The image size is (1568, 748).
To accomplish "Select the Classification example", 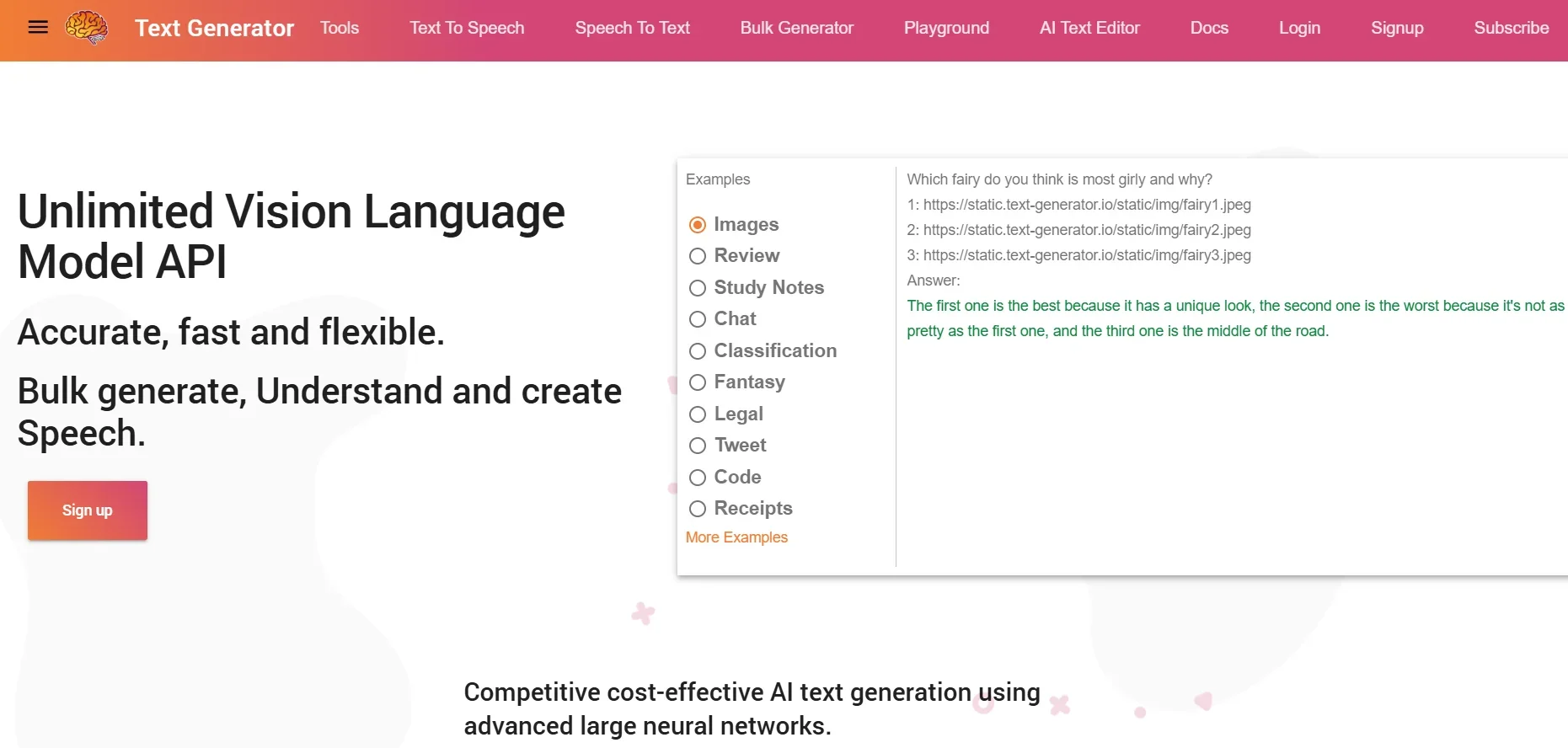I will (698, 351).
